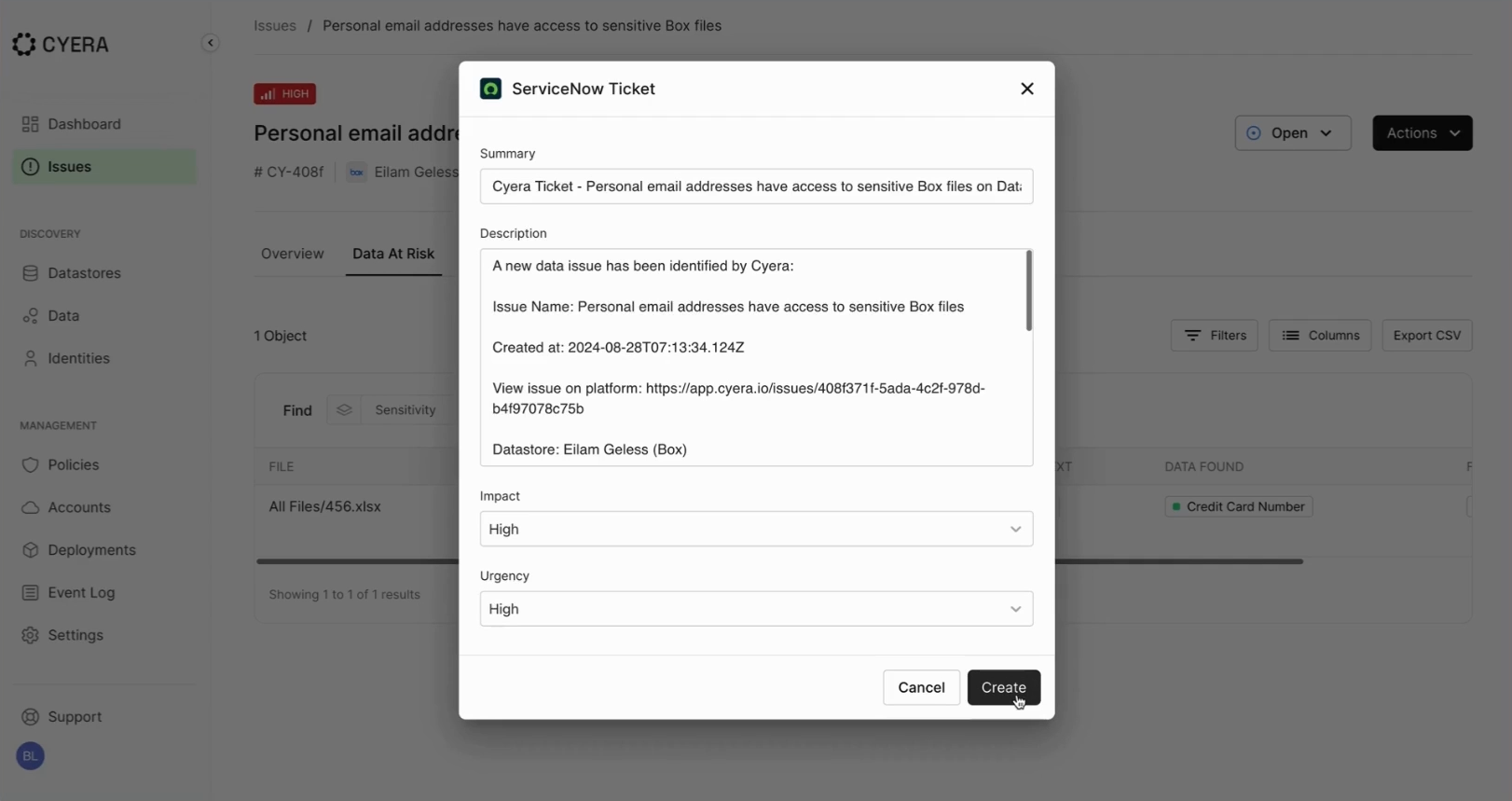
Task: Click the FILE column header
Action: [x=282, y=466]
